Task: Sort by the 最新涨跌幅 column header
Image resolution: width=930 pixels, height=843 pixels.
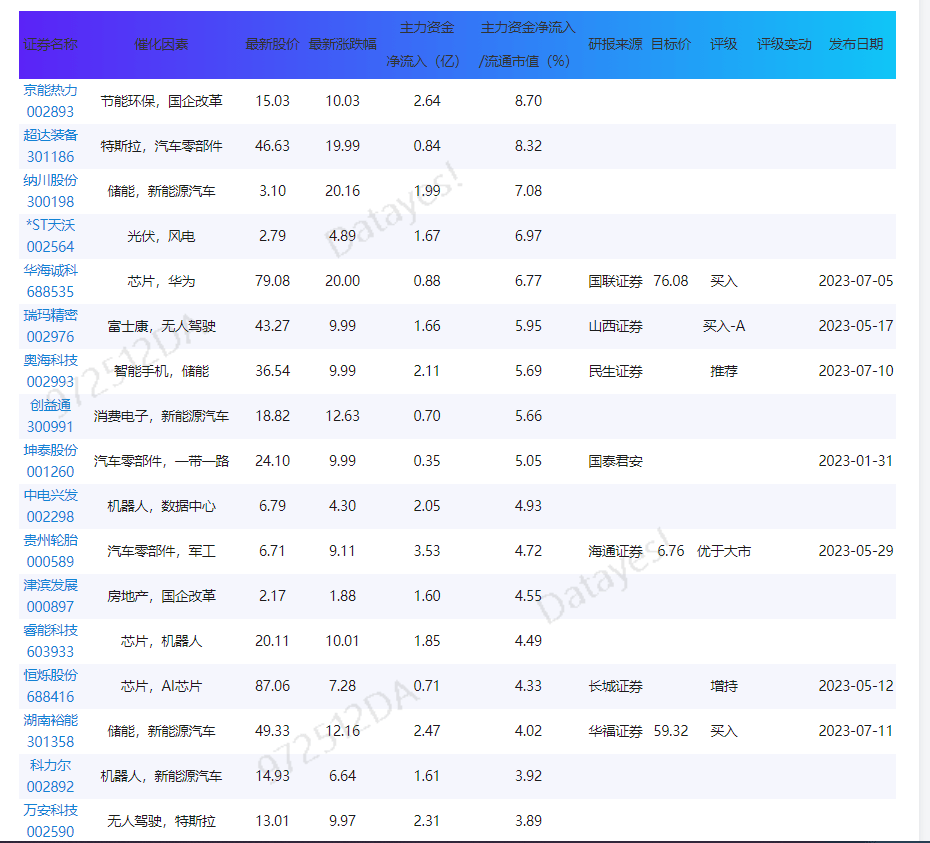Action: [342, 44]
